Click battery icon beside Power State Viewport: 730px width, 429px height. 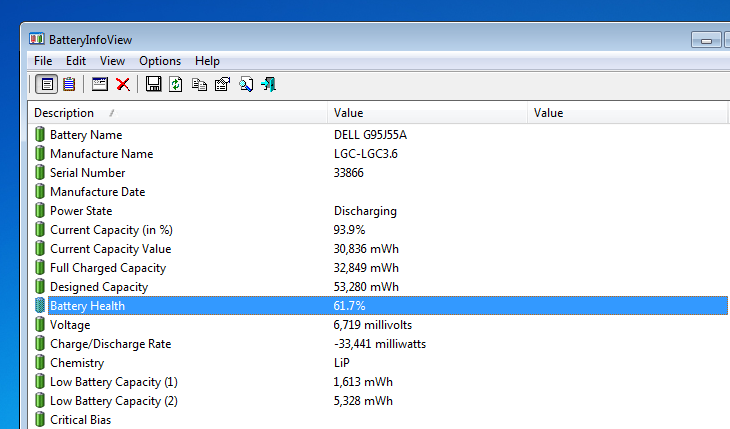click(x=40, y=211)
